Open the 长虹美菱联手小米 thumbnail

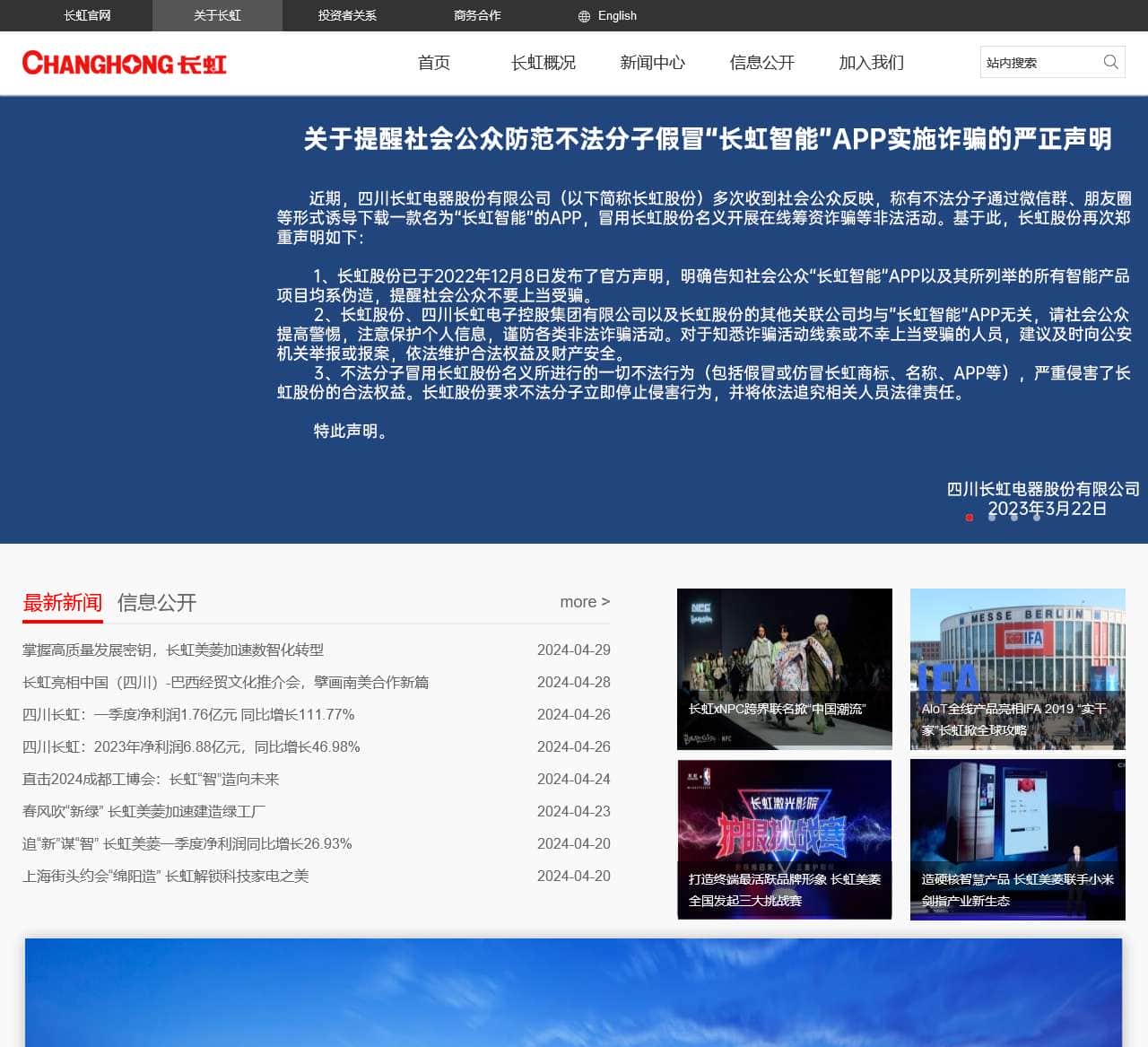(1018, 840)
